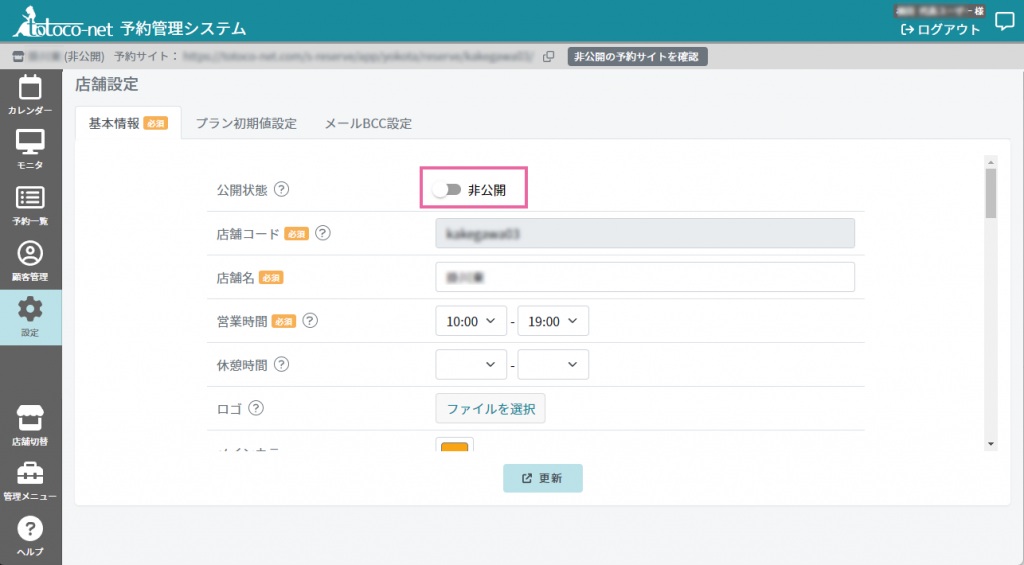1024x565 pixels.
Task: Open the 営業時間 start time 10:00 dropdown
Action: [x=471, y=321]
